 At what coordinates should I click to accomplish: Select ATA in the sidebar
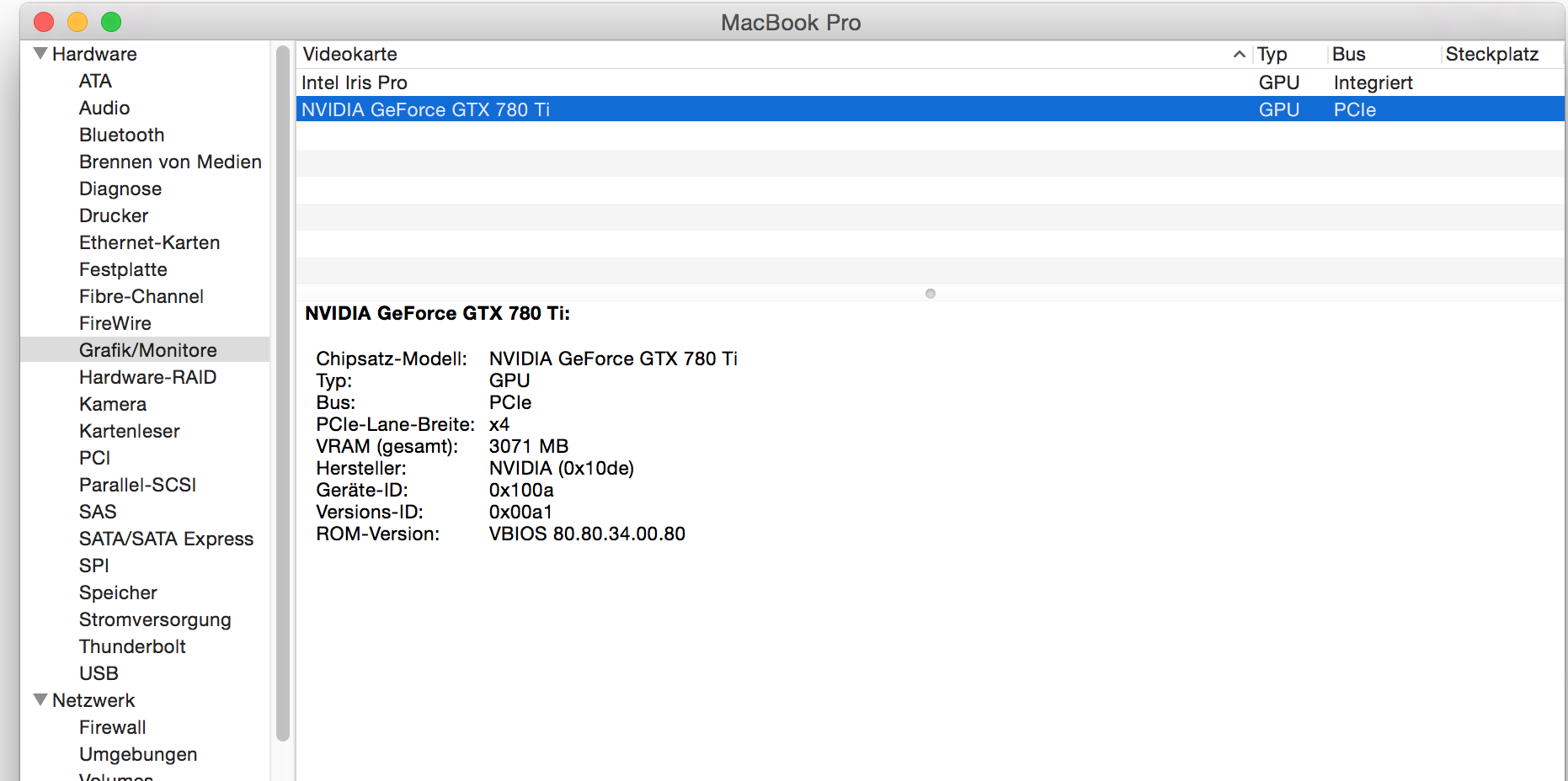point(95,81)
